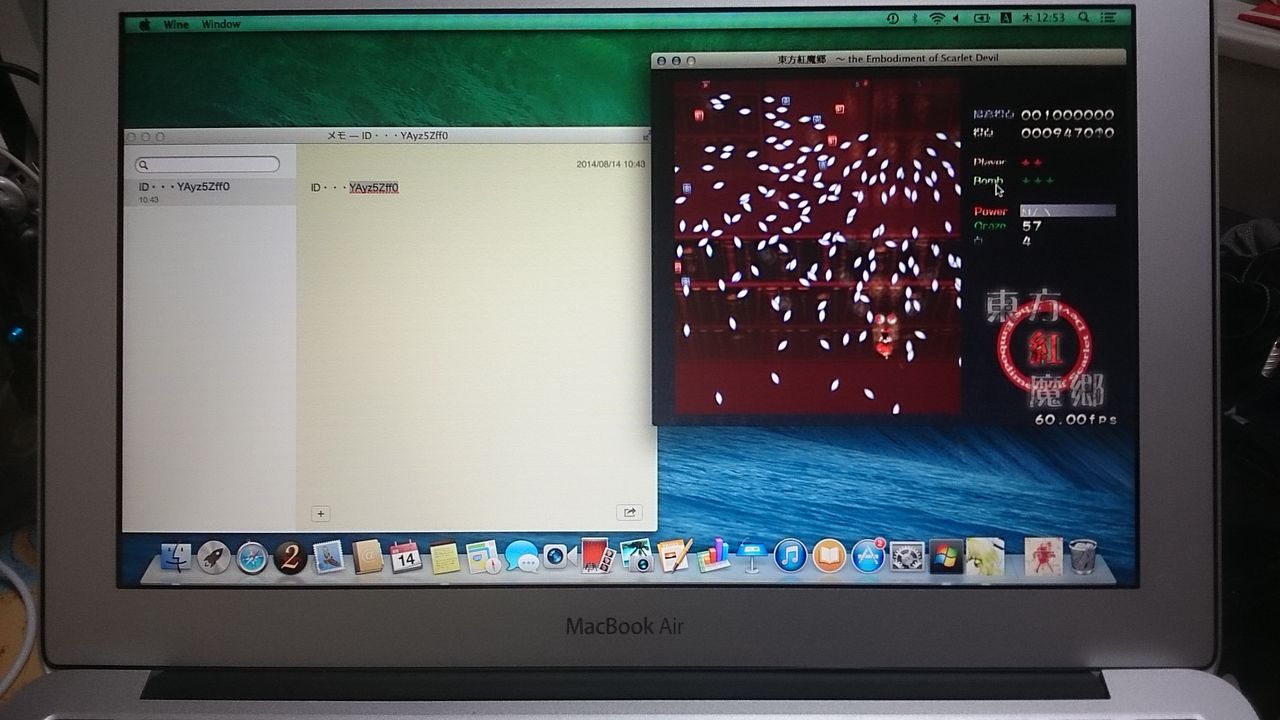
Task: Check battery status in menu bar
Action: point(981,18)
